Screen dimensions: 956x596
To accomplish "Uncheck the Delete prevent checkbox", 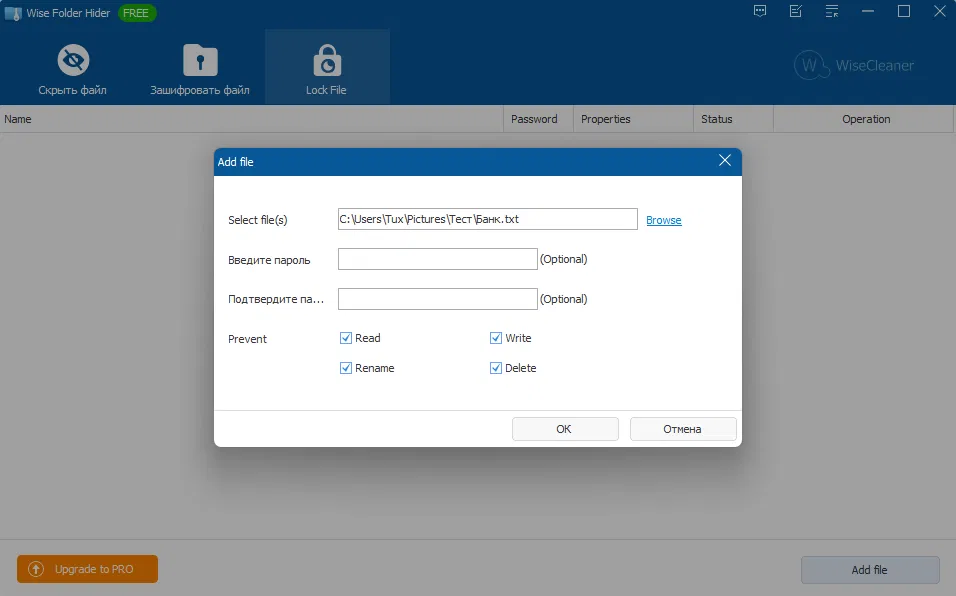I will tap(496, 368).
